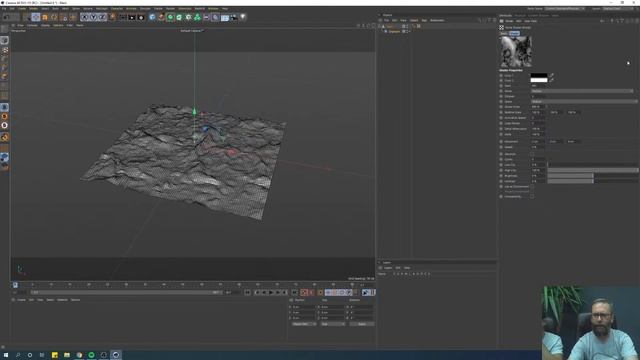640x360 pixels.
Task: Toggle Z-axis lock
Action: tap(102, 17)
